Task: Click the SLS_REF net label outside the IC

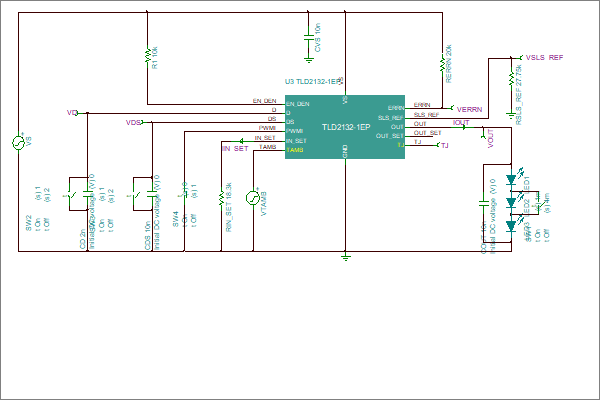Action: (426, 114)
